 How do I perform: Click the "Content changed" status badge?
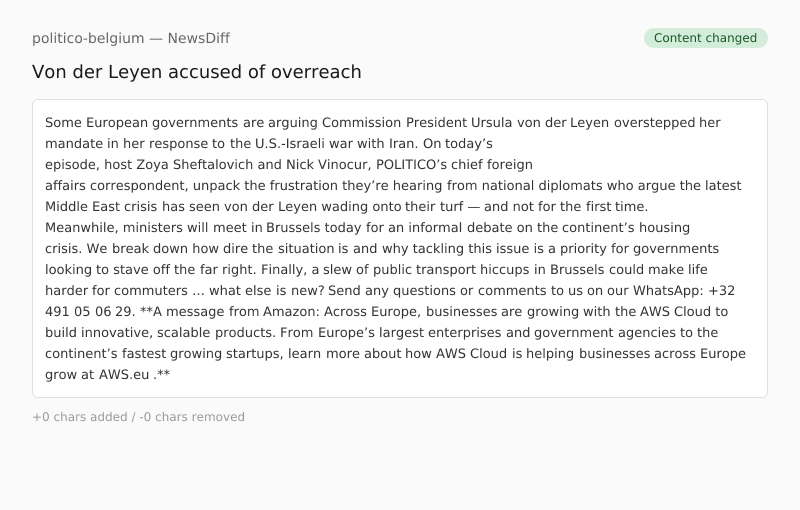coord(705,38)
